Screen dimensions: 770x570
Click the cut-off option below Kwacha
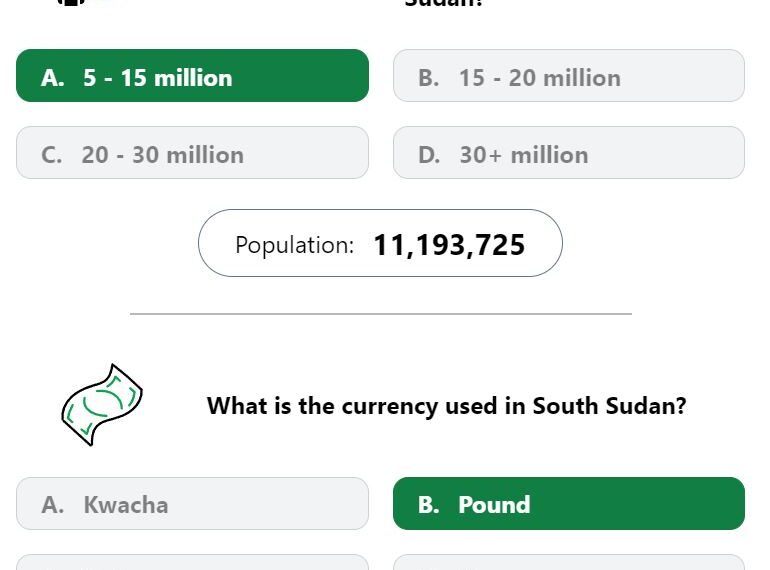192,562
